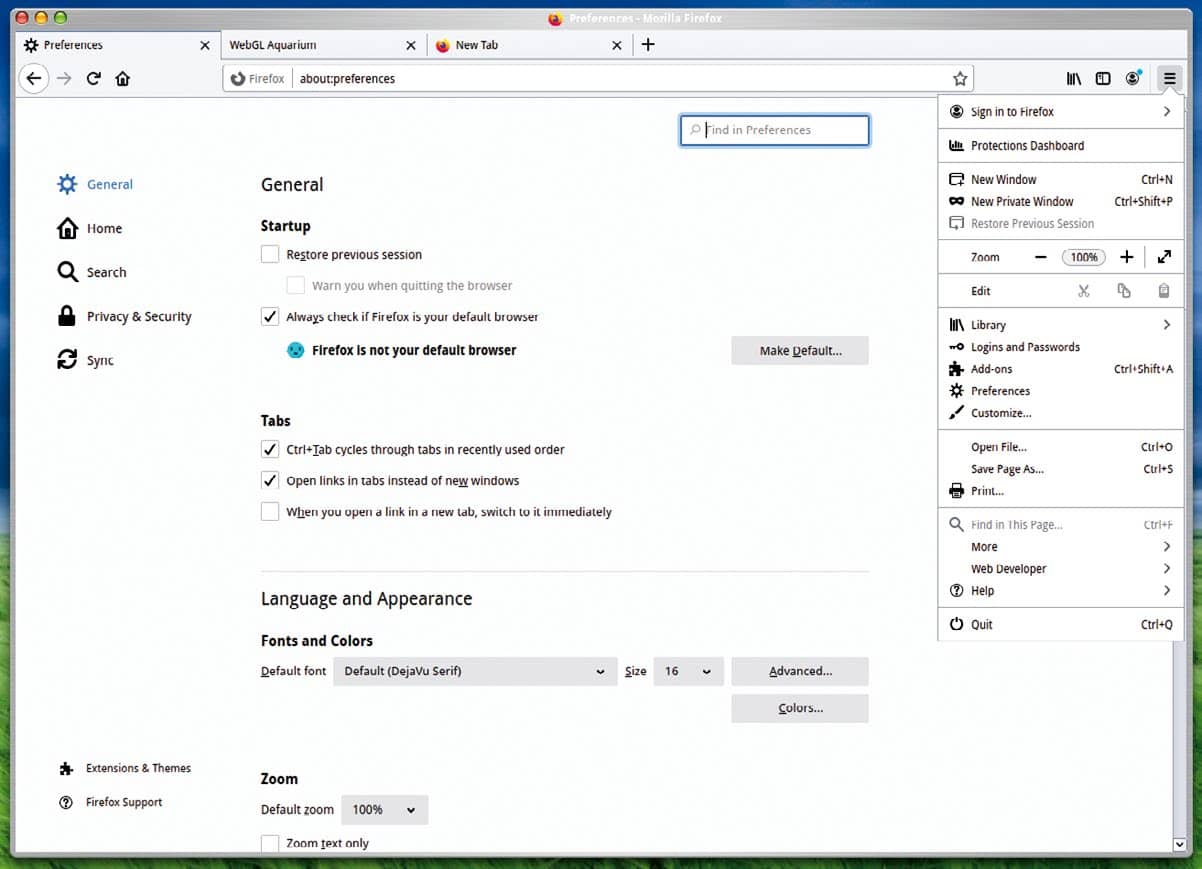Open the Library toolbar icon
This screenshot has height=869, width=1202.
click(1074, 78)
